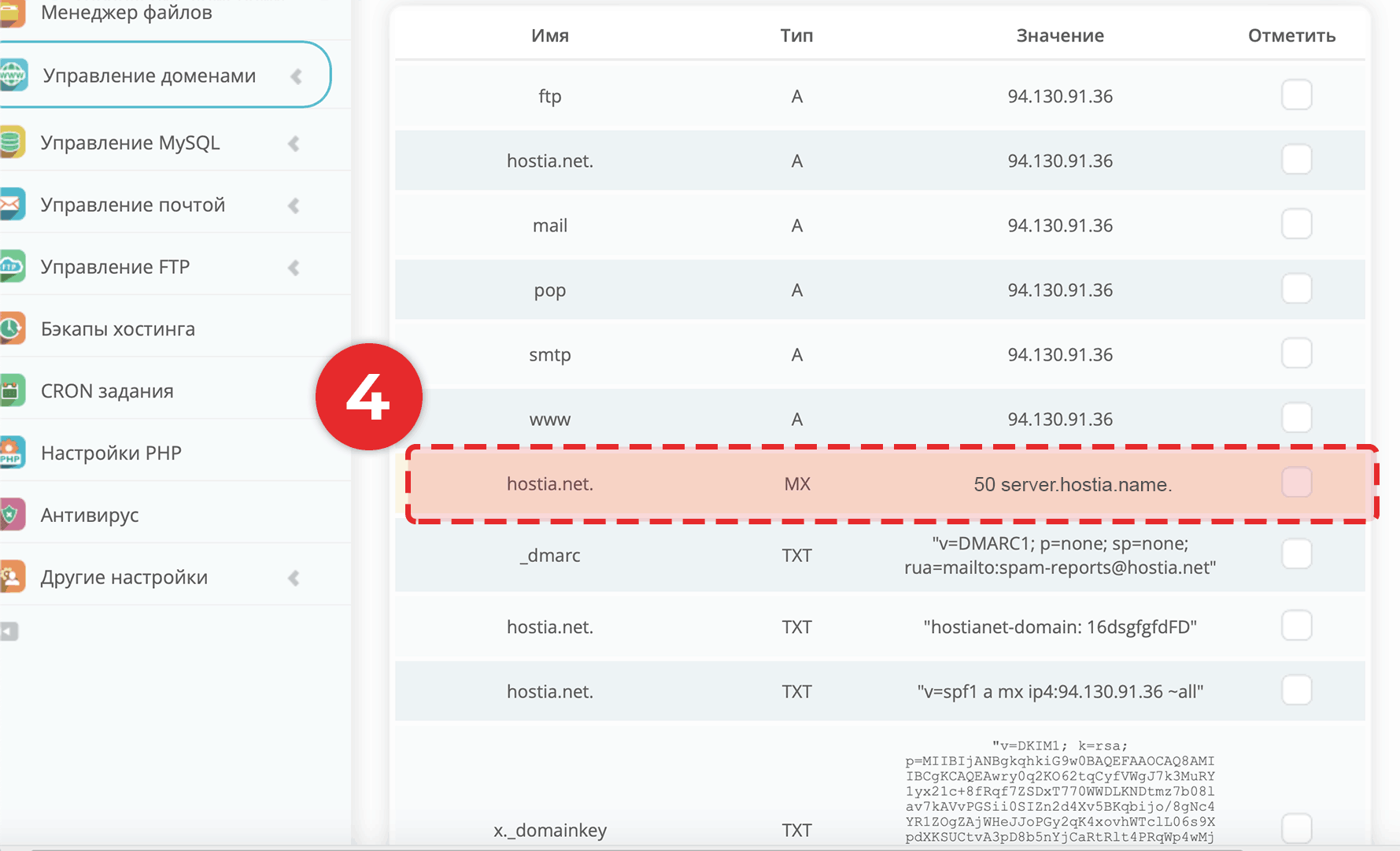The width and height of the screenshot is (1400, 851).
Task: Click the ftp record name
Action: click(x=550, y=96)
